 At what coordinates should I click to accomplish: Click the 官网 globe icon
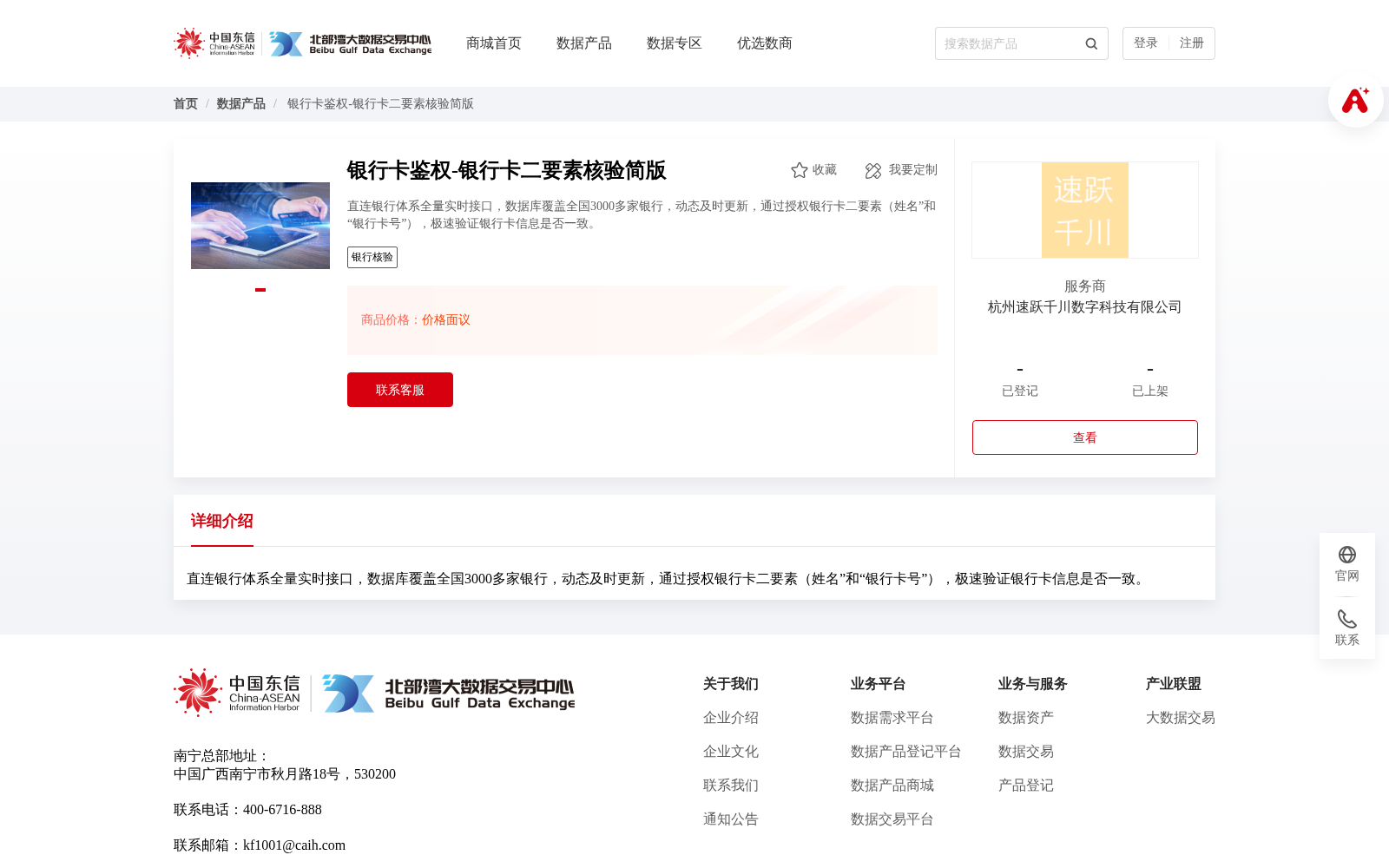point(1347,555)
